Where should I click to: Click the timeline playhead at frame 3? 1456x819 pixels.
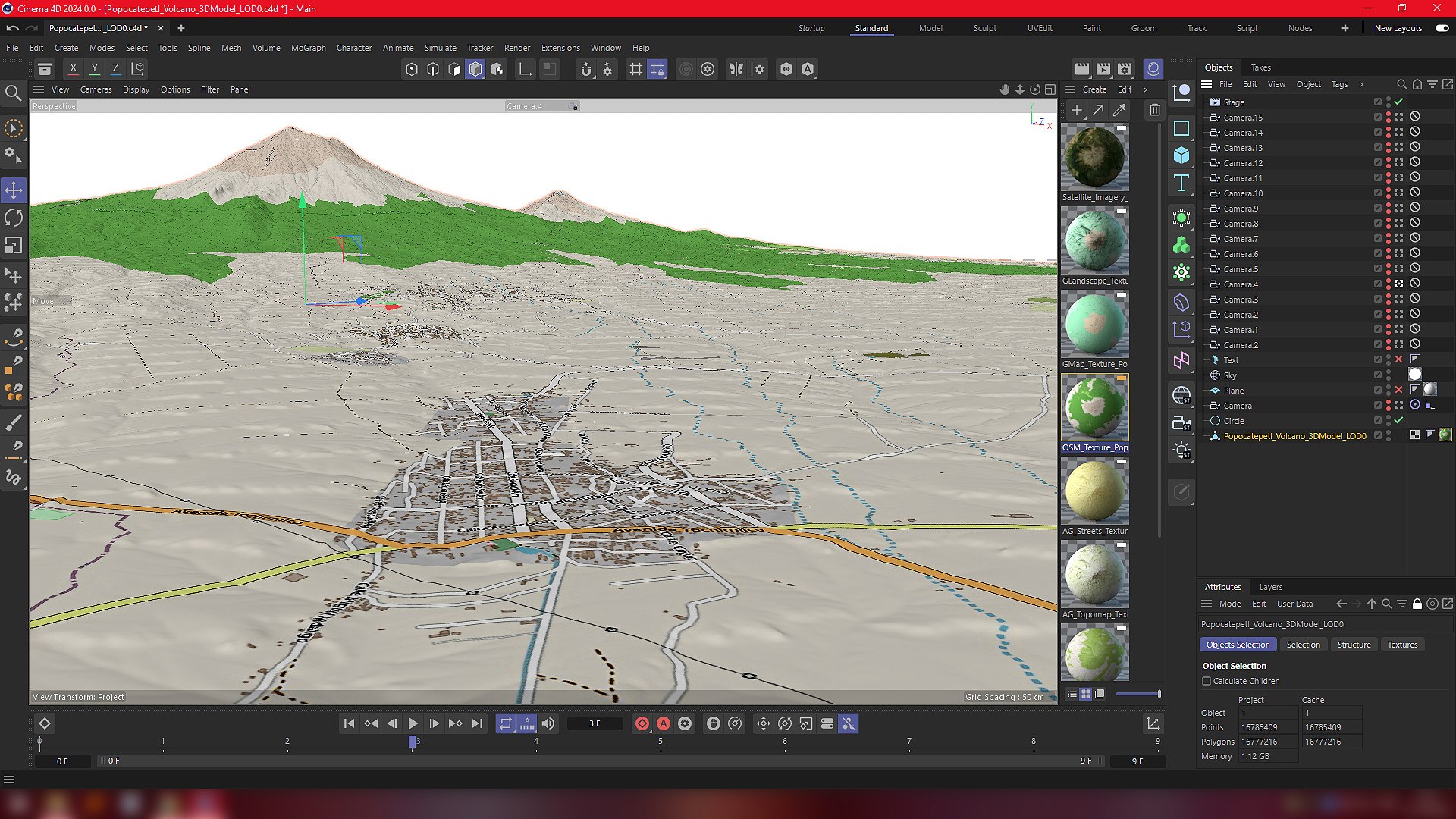pos(413,742)
